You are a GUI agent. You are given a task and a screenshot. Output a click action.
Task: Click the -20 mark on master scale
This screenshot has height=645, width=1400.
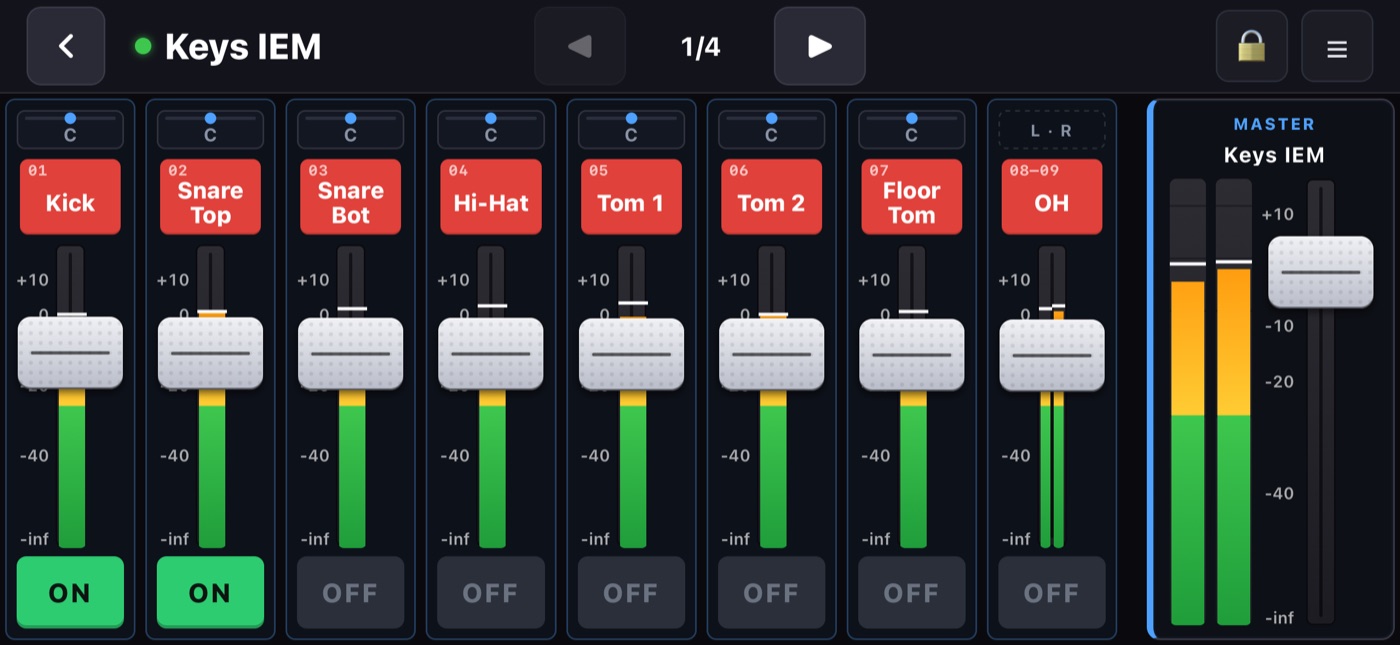1279,381
